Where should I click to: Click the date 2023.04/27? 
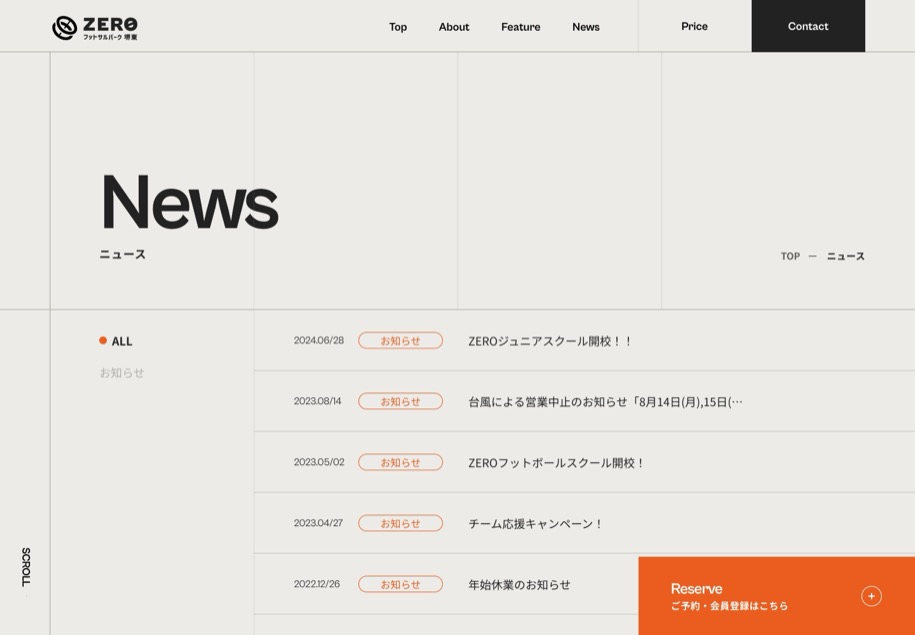coord(318,522)
